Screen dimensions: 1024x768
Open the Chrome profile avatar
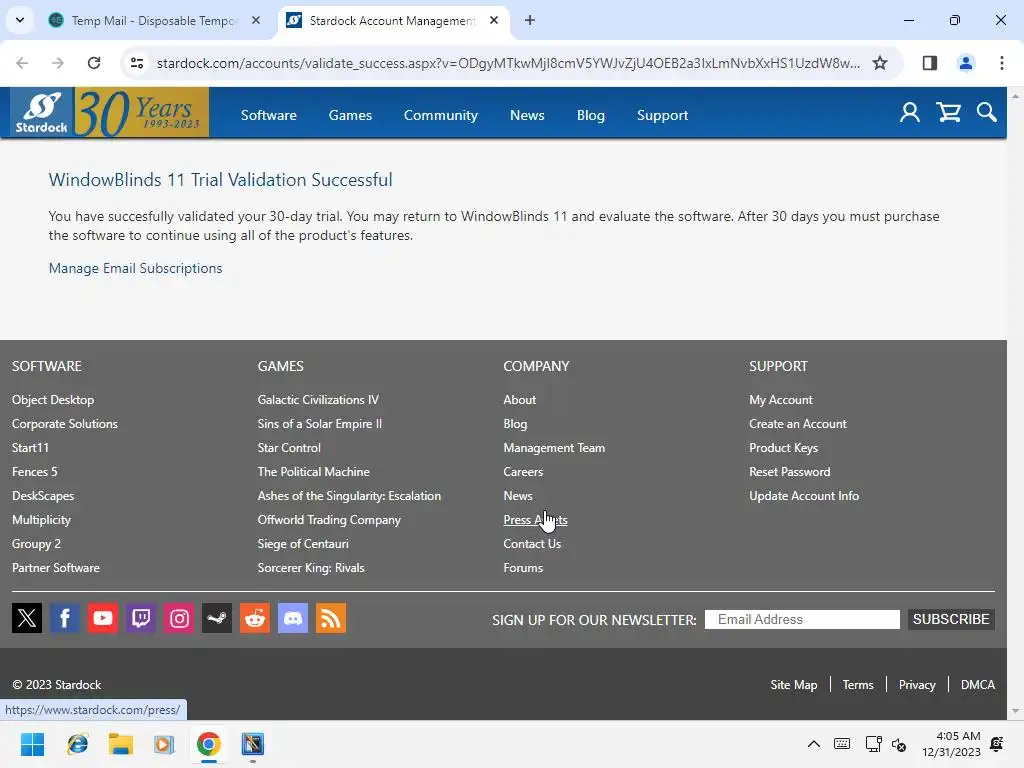965,63
